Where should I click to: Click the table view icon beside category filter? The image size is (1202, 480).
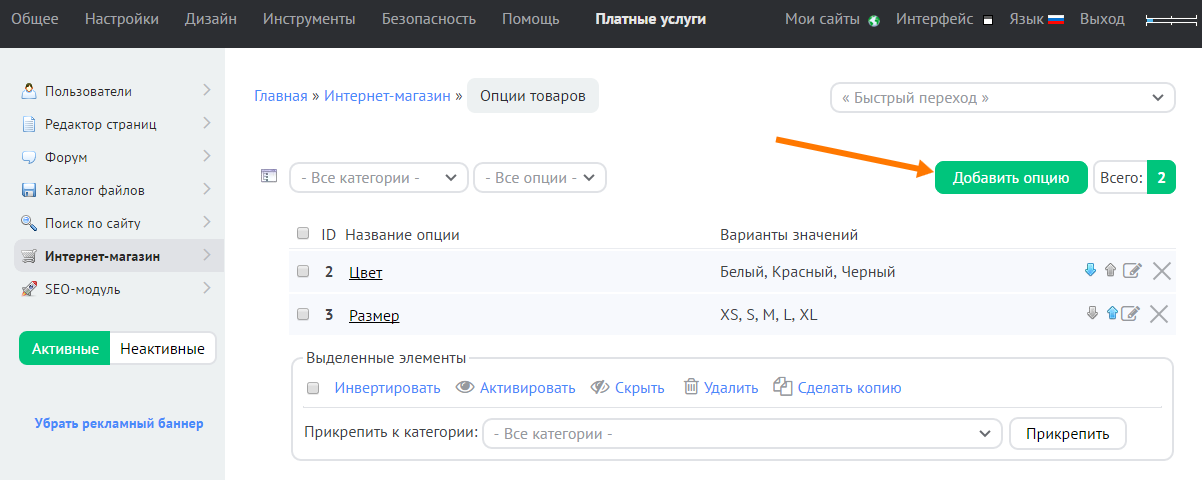click(x=268, y=176)
